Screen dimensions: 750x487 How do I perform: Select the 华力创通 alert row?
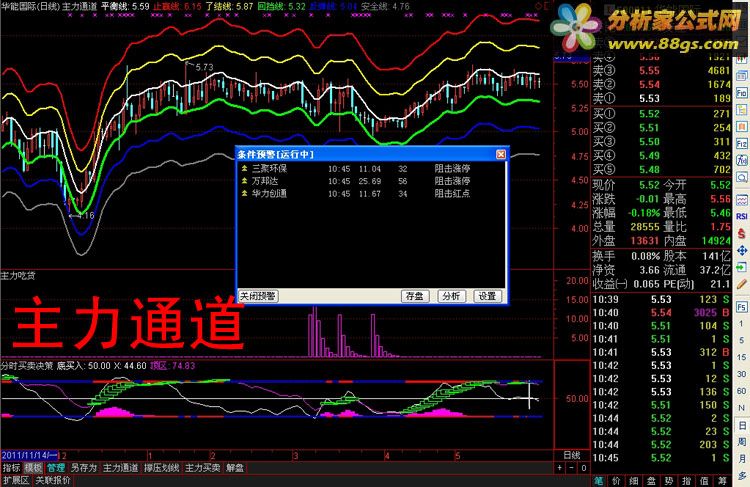coord(371,194)
